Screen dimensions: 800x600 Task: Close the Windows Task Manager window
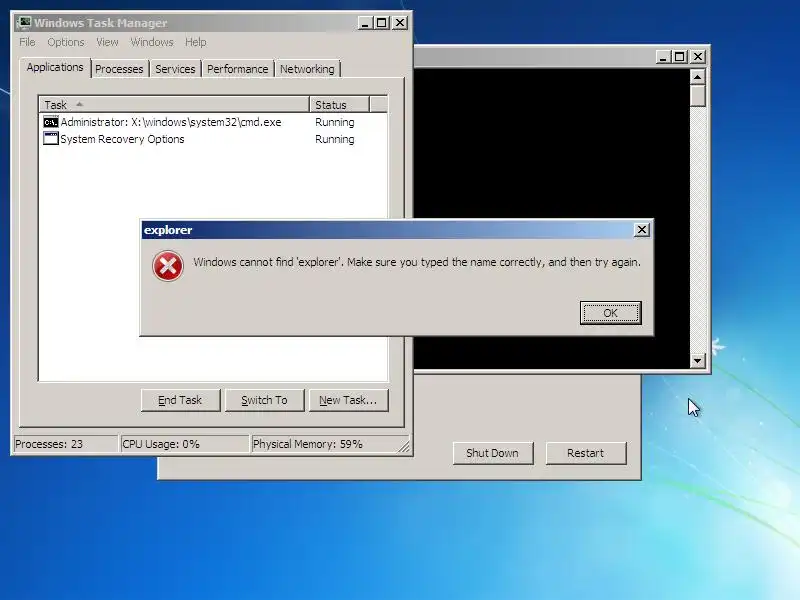click(x=401, y=22)
